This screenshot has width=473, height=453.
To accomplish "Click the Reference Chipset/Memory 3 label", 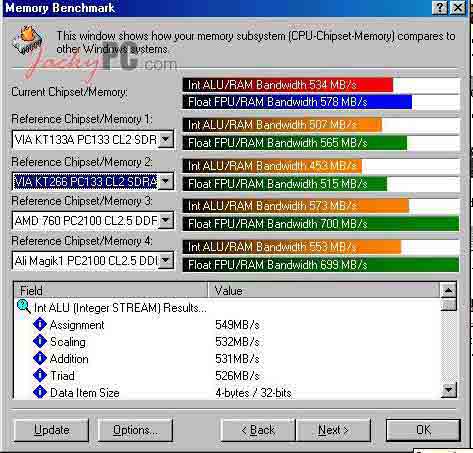I will (82, 201).
